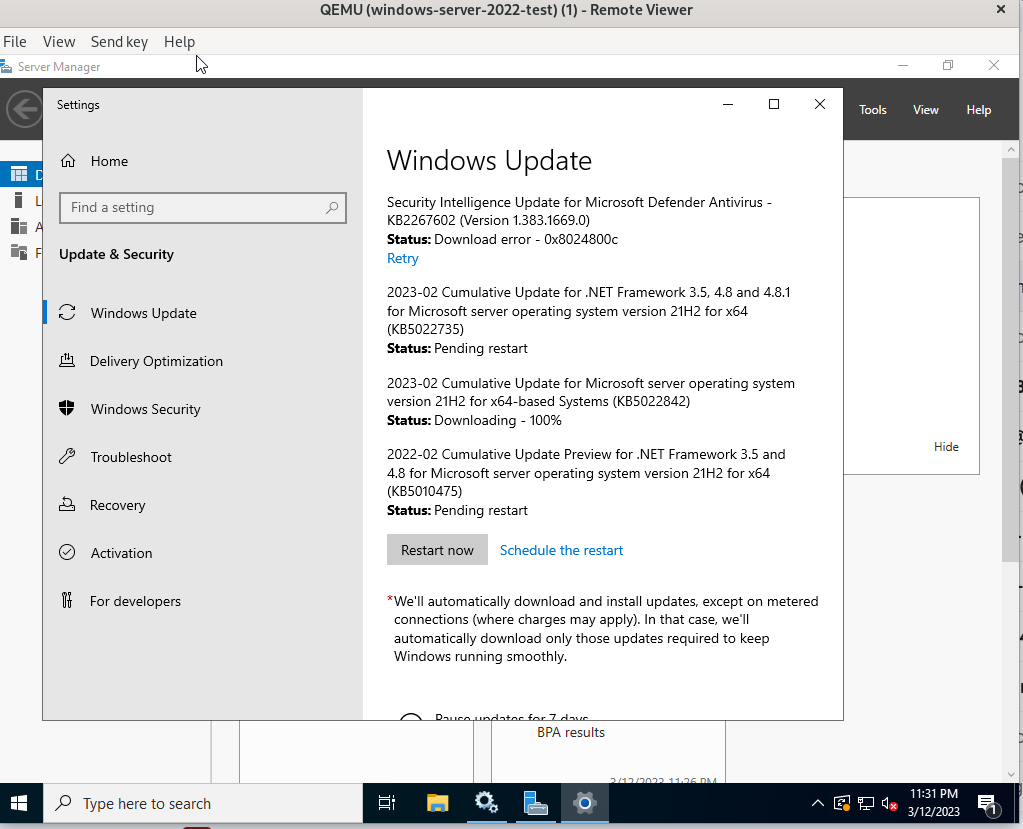Open File Explorer from the taskbar
The image size is (1023, 829).
point(437,803)
